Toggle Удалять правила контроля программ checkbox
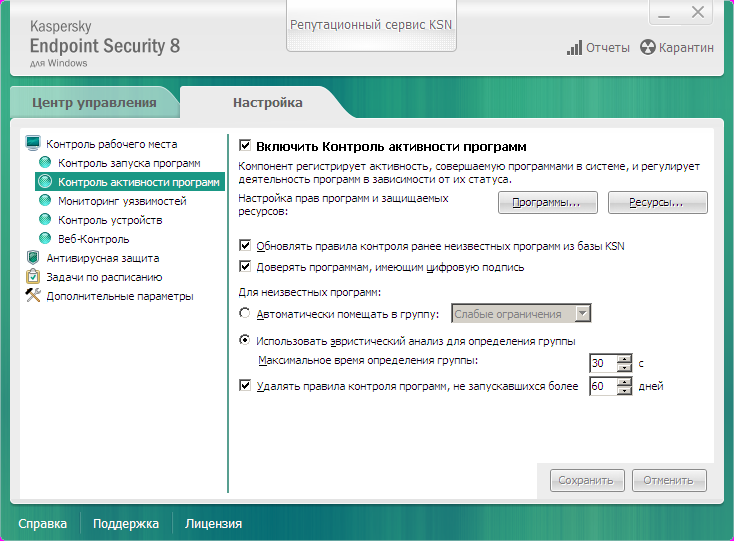The image size is (734, 541). 245,385
